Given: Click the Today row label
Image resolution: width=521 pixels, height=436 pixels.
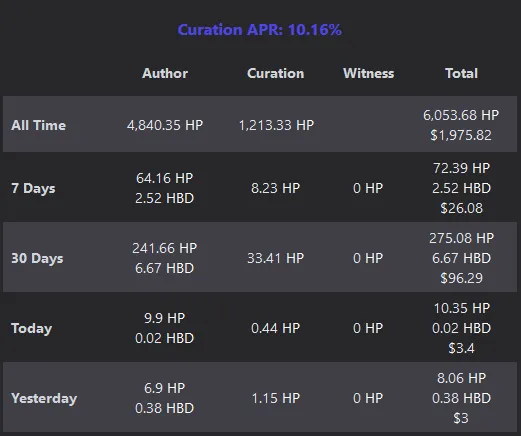Looking at the screenshot, I should (x=32, y=328).
